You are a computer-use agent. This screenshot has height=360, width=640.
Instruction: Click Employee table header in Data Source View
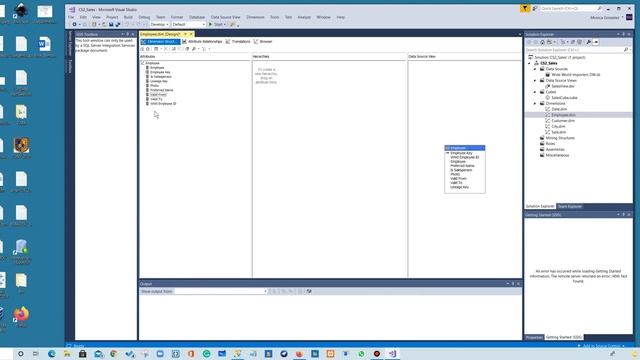point(464,148)
